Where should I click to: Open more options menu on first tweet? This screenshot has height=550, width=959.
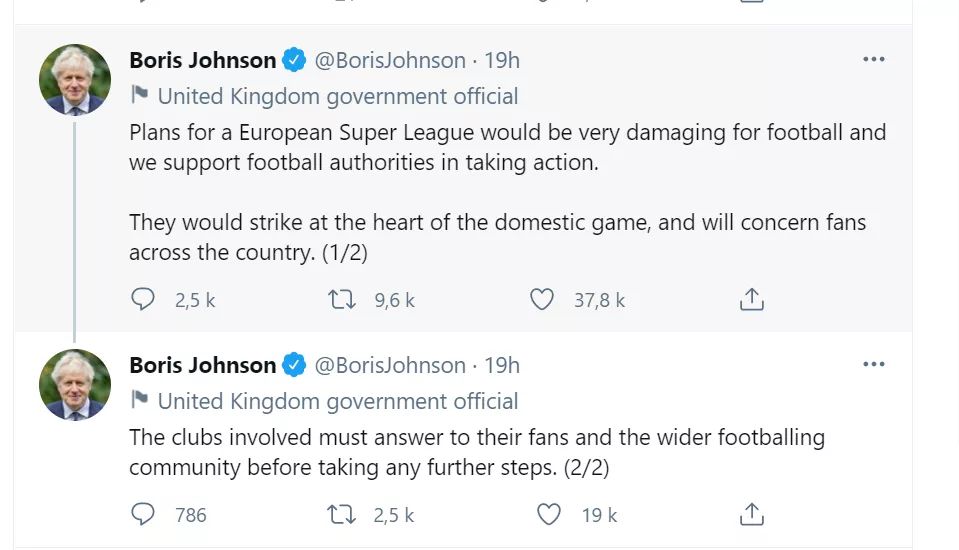[873, 60]
